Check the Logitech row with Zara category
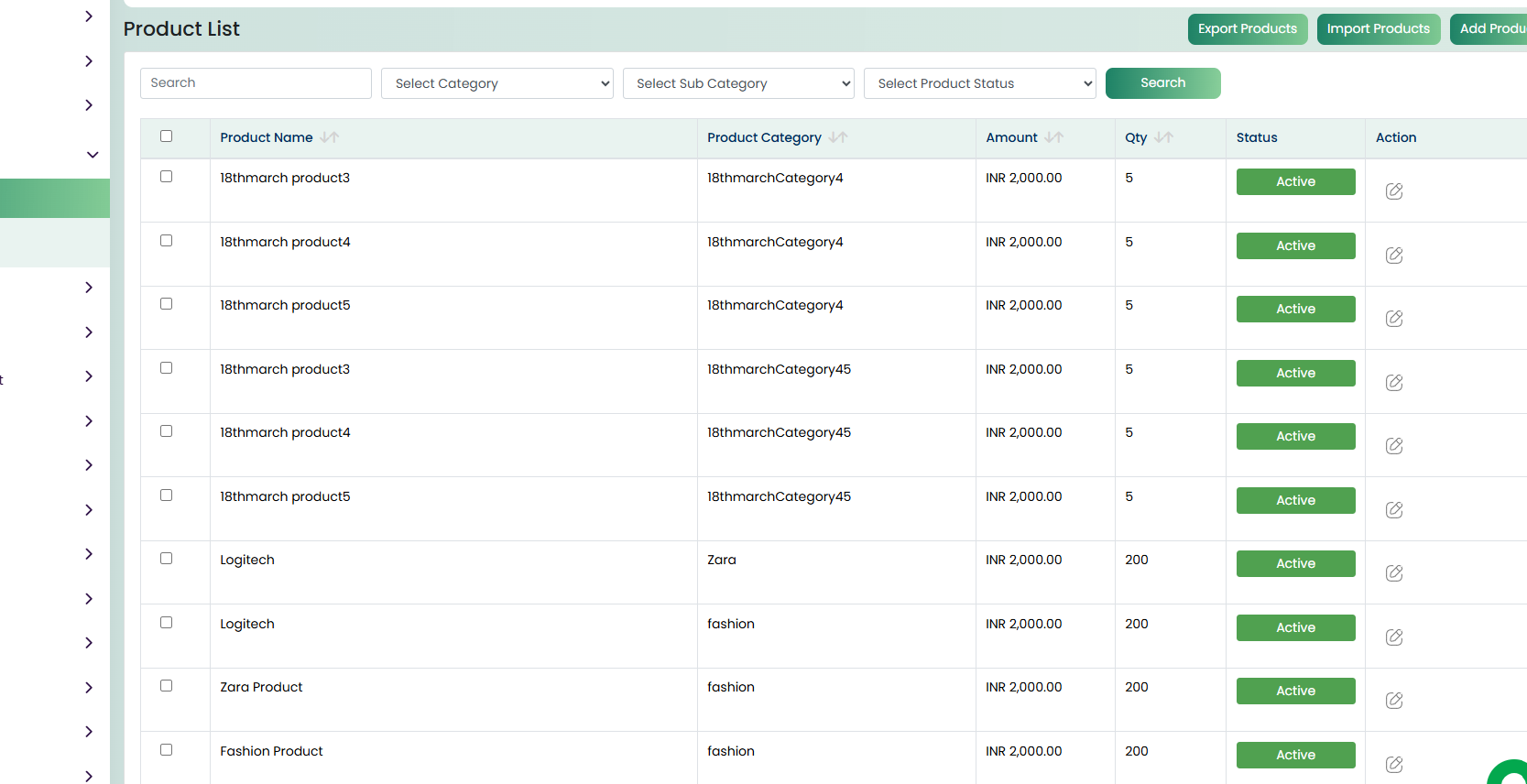The width and height of the screenshot is (1527, 784). [x=166, y=559]
